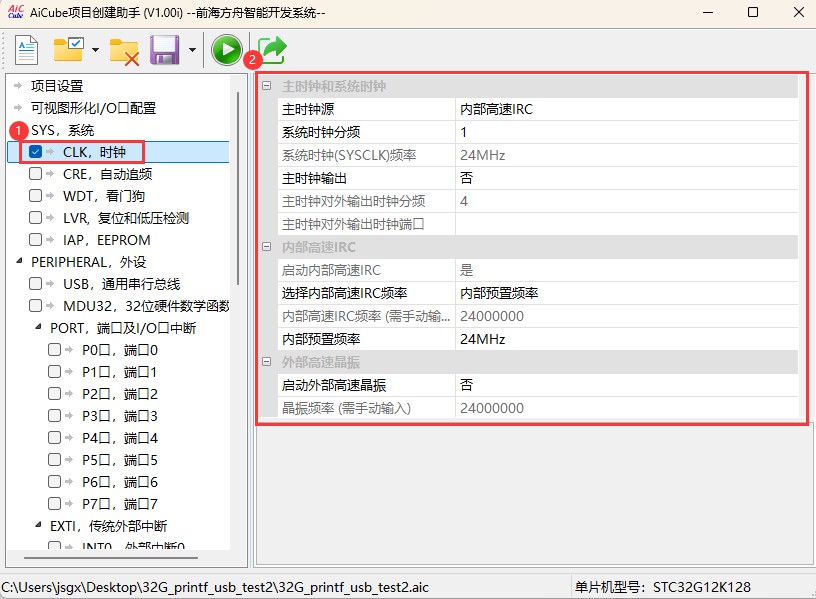Minimize the AiCube window
The width and height of the screenshot is (816, 599).
click(x=708, y=12)
